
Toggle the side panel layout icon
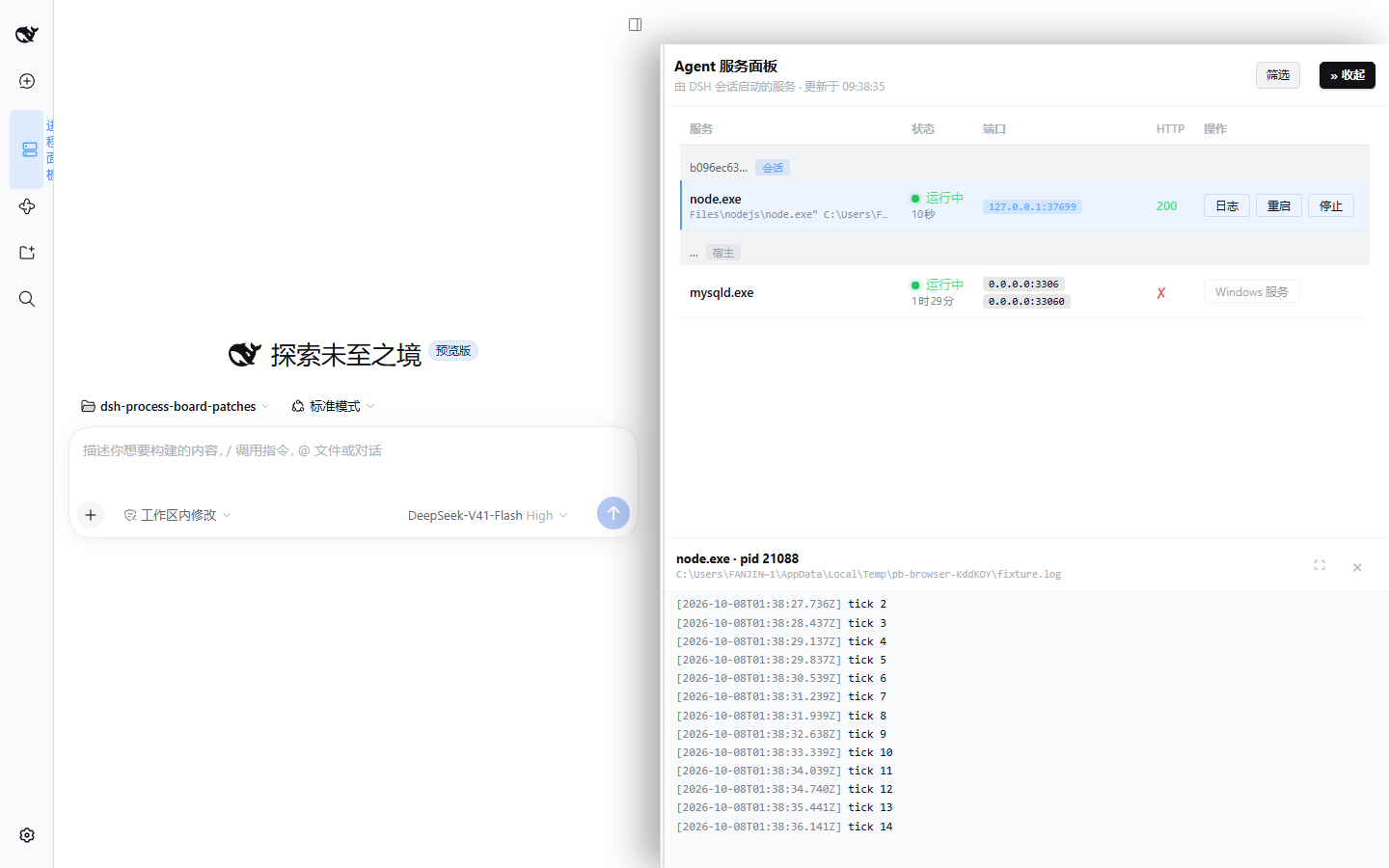(635, 24)
